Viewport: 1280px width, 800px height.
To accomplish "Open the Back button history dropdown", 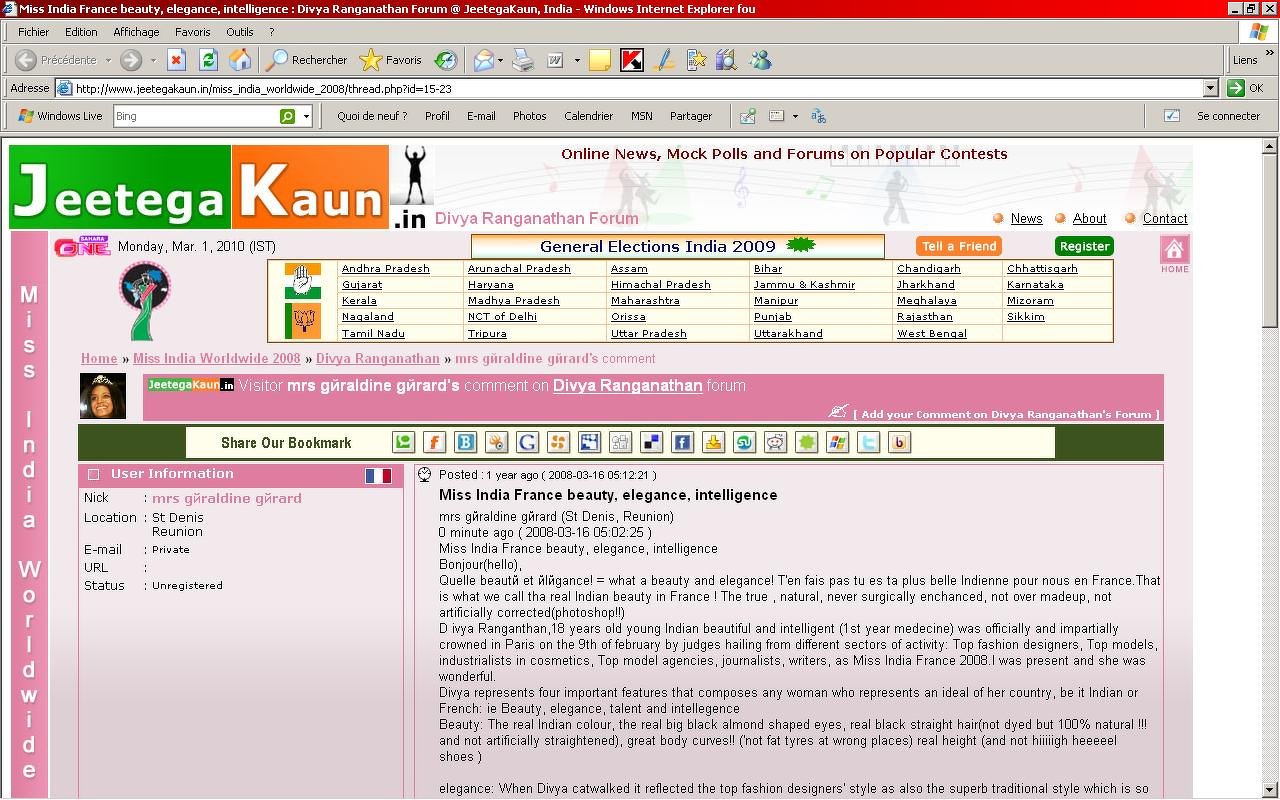I will (108, 60).
